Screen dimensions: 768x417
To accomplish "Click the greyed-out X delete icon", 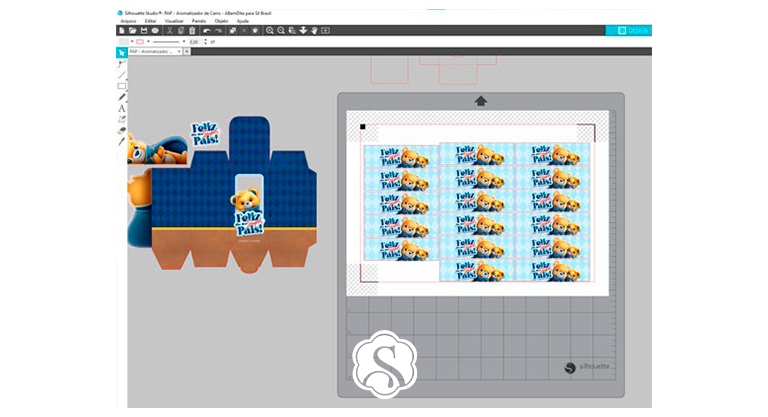I will pyautogui.click(x=244, y=30).
